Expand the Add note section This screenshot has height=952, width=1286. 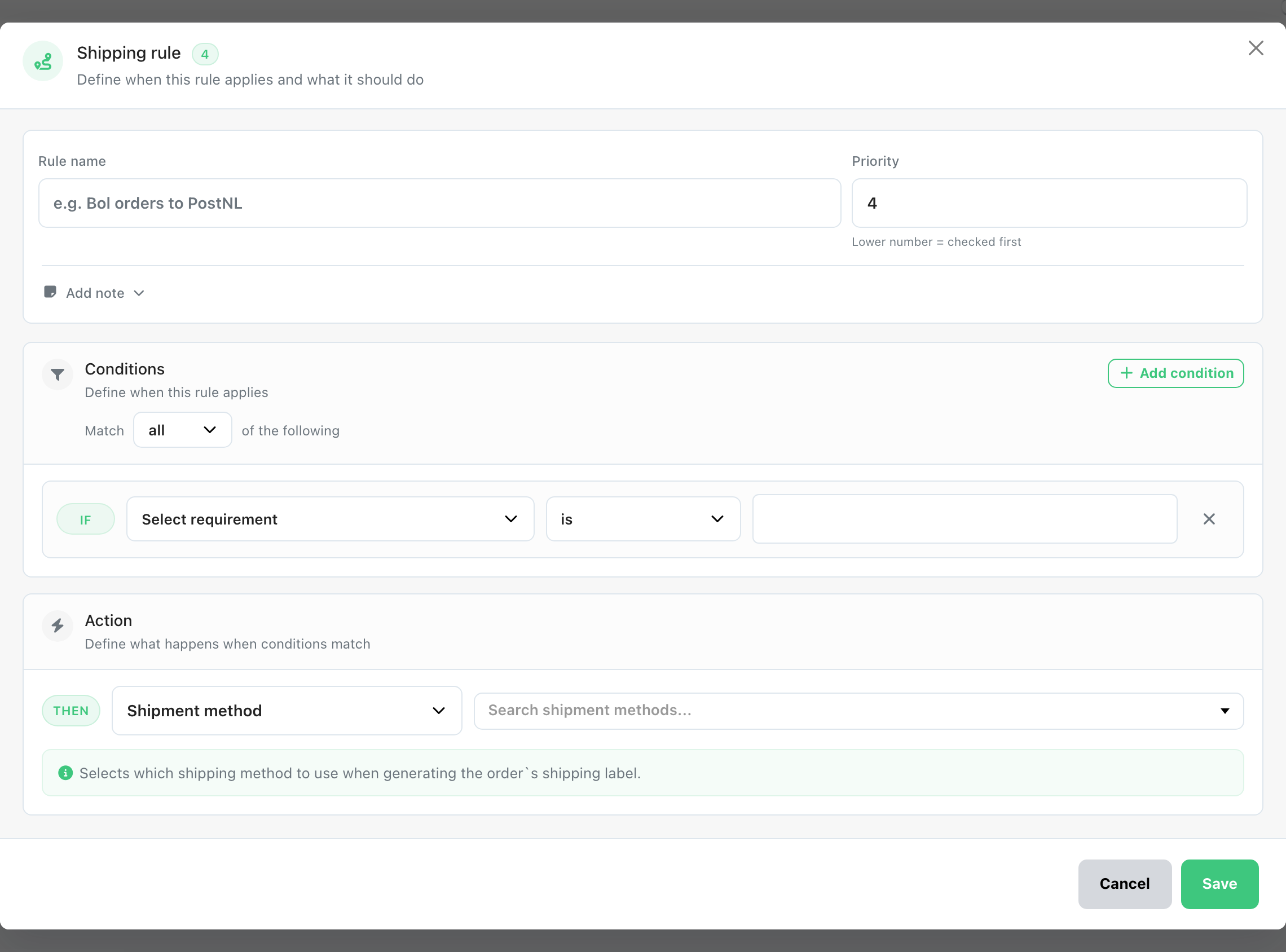pos(95,293)
